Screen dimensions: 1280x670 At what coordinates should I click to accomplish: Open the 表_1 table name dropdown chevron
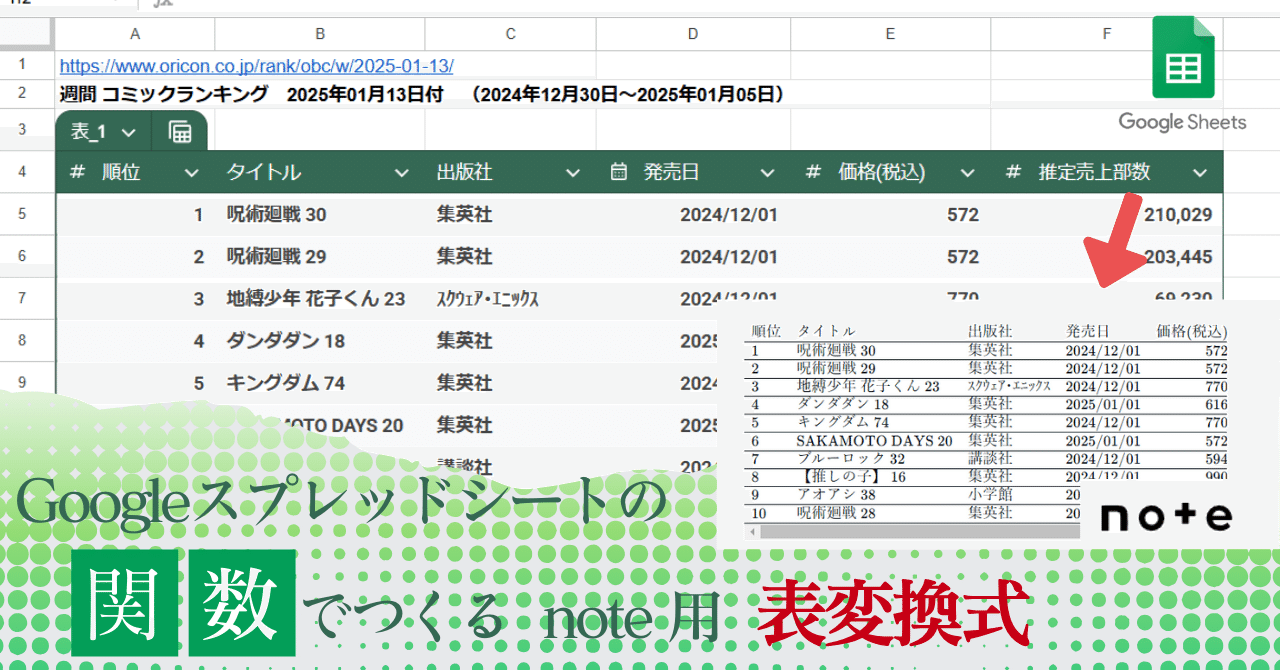click(128, 132)
